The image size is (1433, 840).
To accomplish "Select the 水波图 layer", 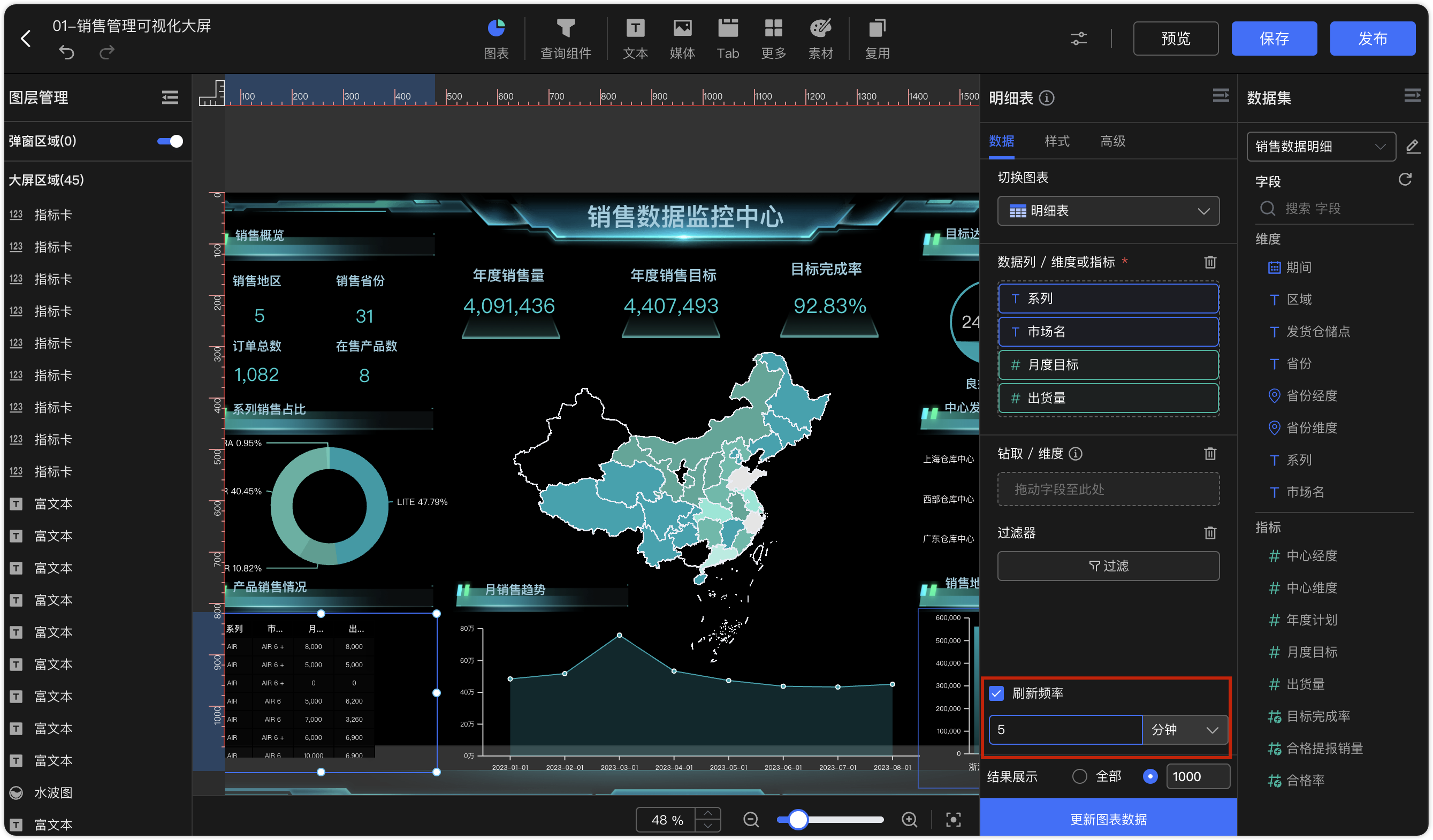I will [98, 792].
